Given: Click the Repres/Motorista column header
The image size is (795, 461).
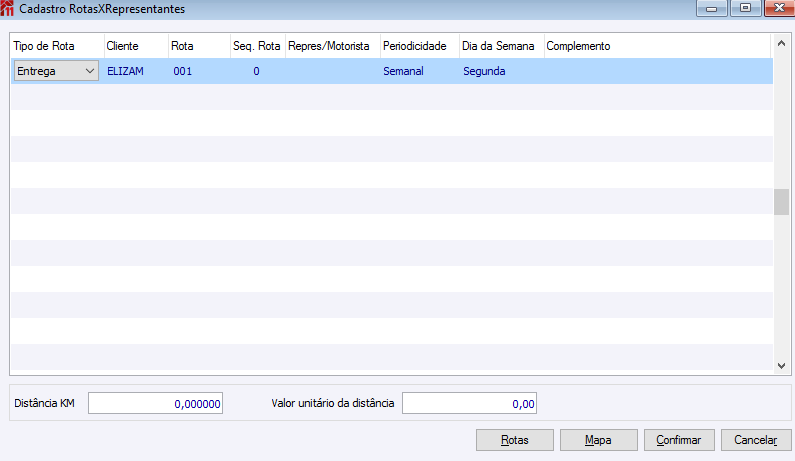Looking at the screenshot, I should pyautogui.click(x=333, y=46).
